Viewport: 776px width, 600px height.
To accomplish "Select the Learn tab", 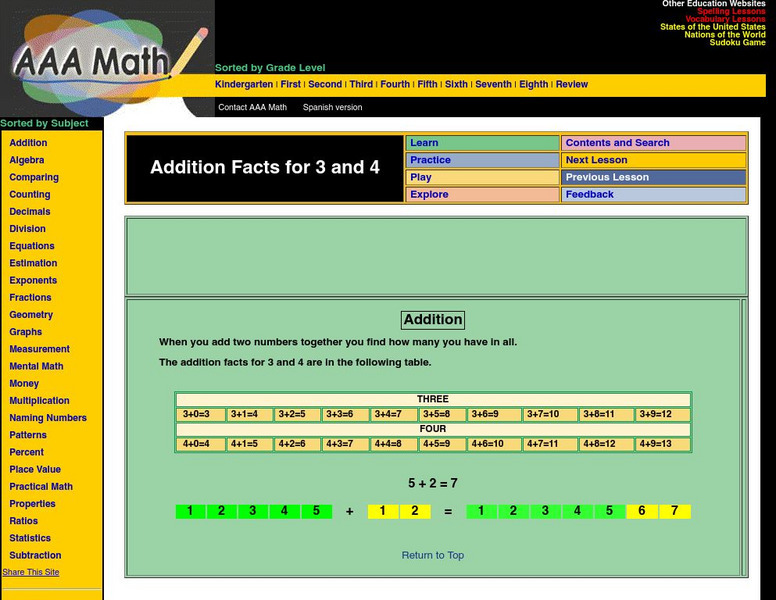I will pos(483,143).
